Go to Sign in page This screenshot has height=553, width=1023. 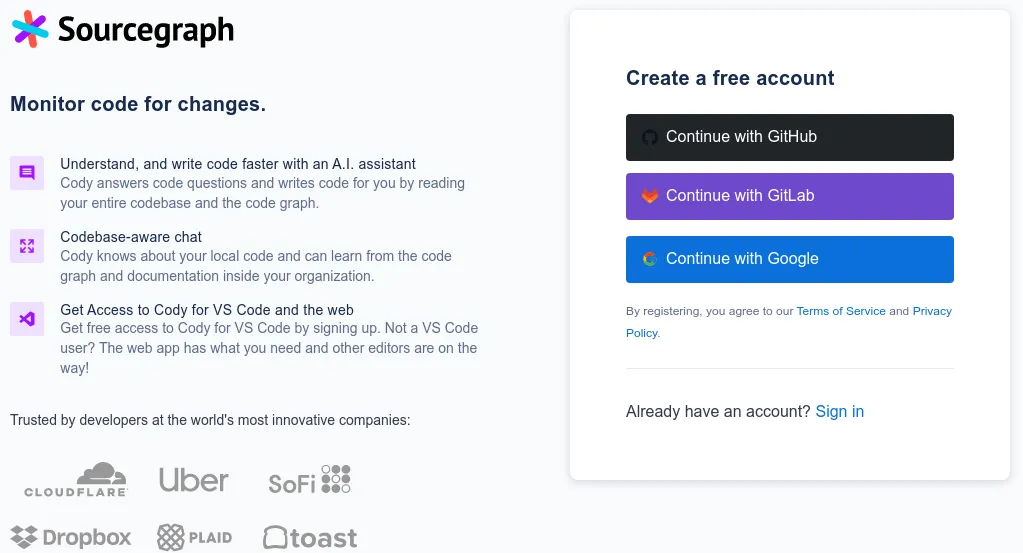840,411
